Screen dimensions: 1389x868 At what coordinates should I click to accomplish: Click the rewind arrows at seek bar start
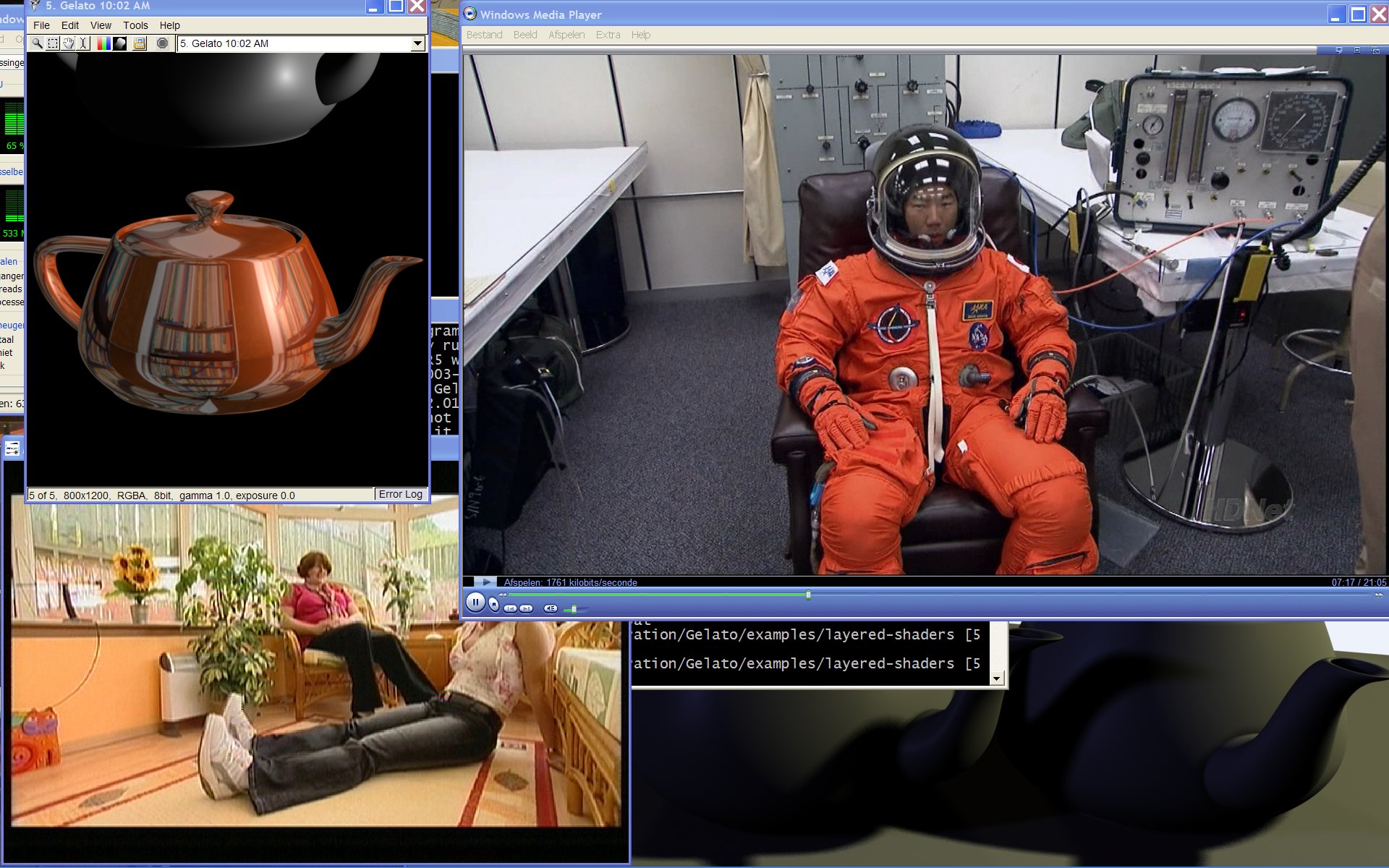tap(503, 595)
